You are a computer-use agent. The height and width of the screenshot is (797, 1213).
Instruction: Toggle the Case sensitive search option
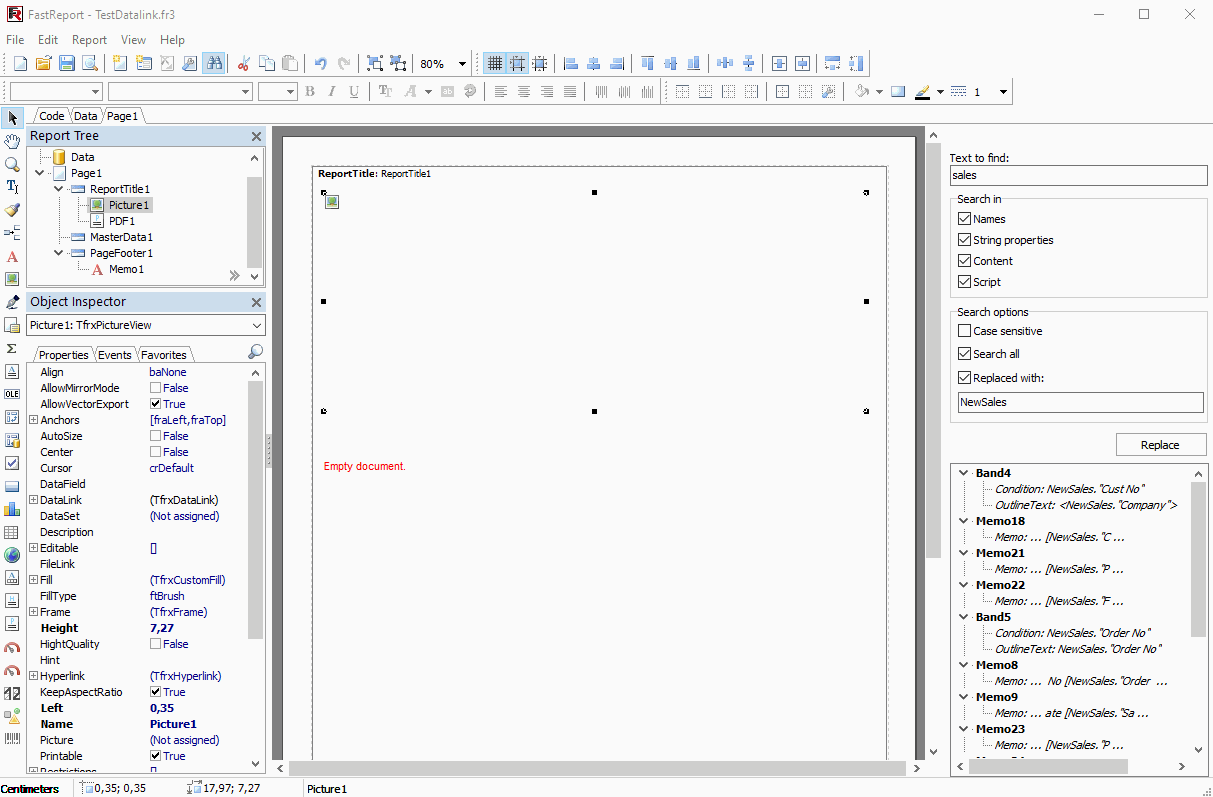964,331
